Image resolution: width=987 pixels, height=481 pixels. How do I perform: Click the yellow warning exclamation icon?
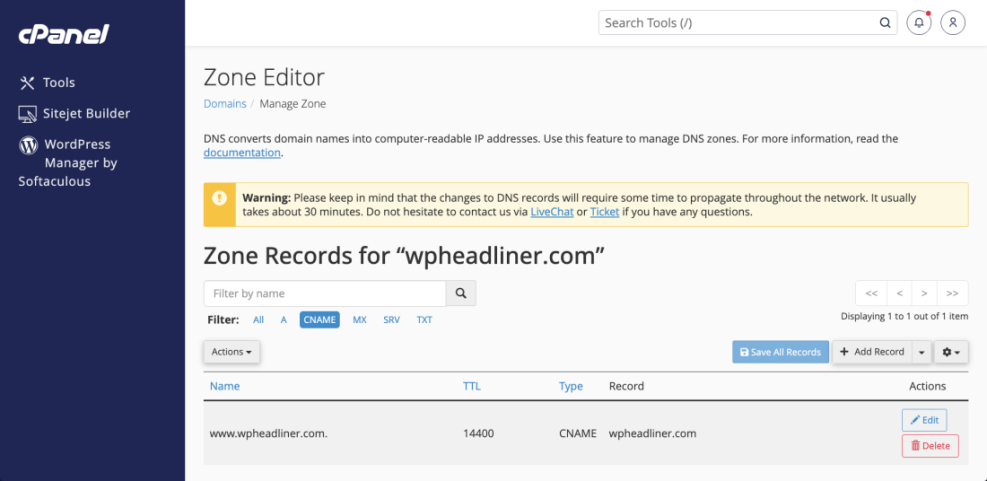coord(219,198)
